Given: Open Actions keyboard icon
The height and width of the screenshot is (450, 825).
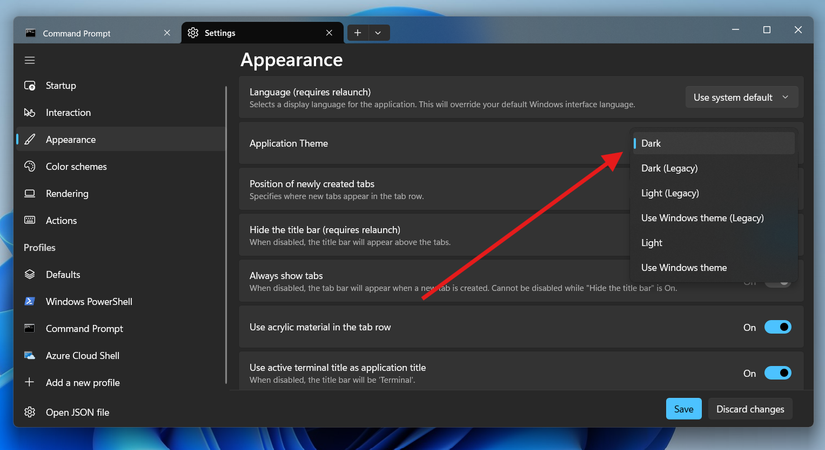Looking at the screenshot, I should 30,221.
